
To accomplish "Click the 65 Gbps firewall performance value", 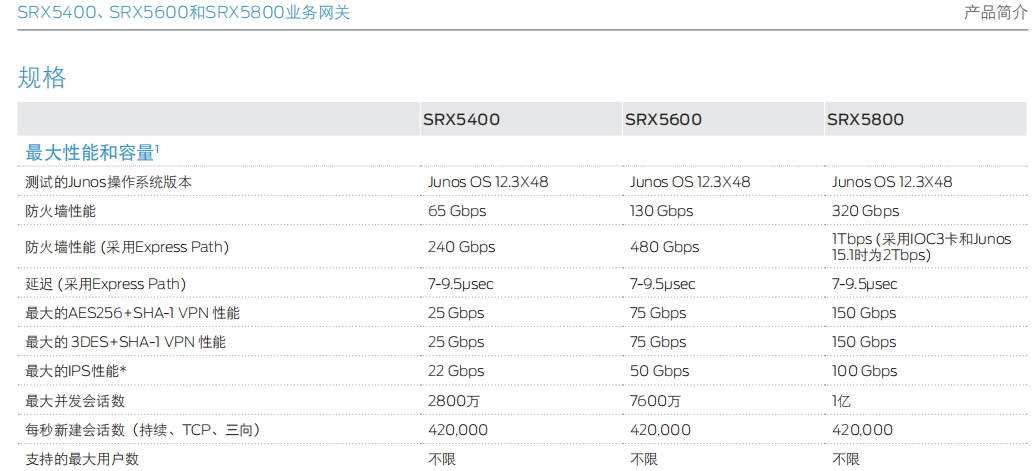I will point(459,212).
